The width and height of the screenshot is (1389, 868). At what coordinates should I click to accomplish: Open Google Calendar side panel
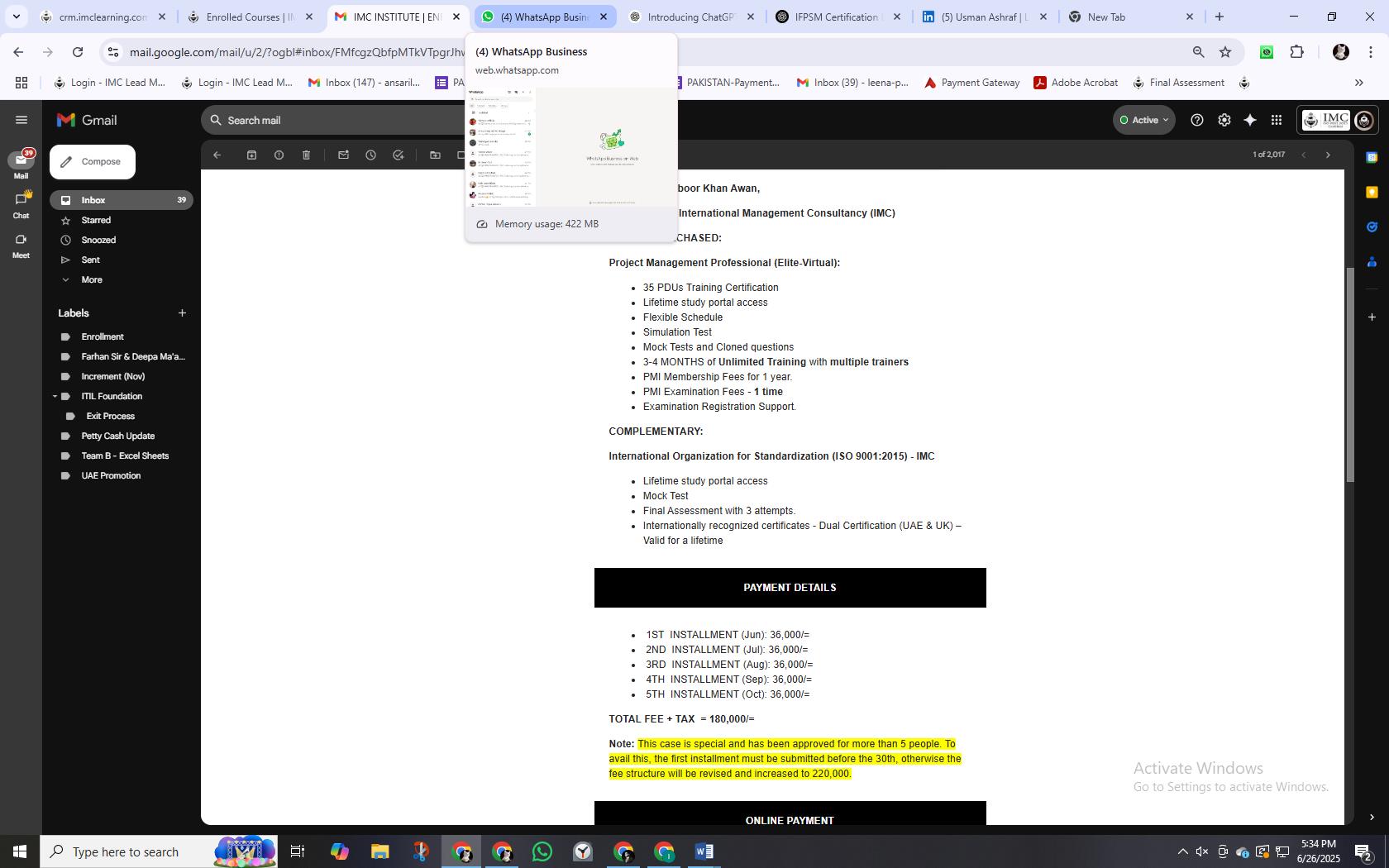click(1372, 157)
